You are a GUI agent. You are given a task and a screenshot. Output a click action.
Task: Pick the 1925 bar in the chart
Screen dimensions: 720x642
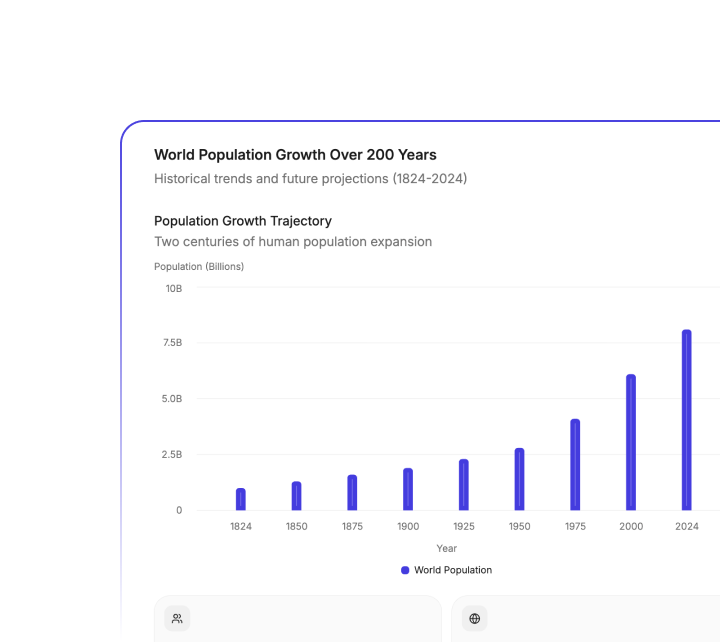[x=464, y=485]
